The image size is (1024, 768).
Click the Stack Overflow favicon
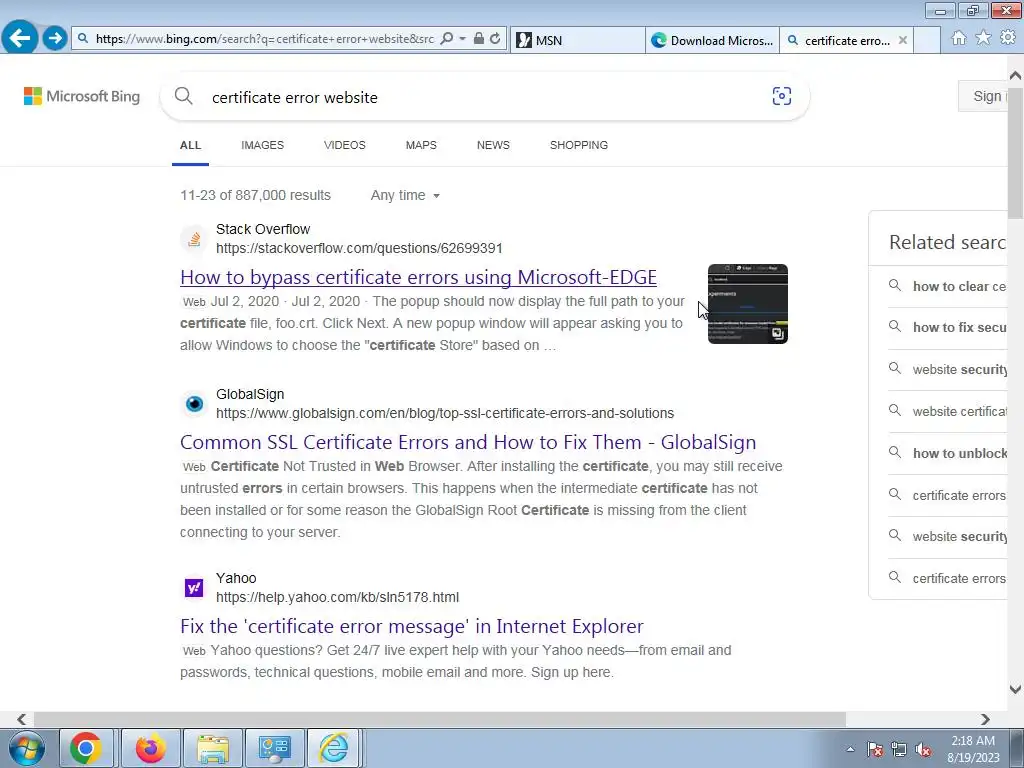click(x=194, y=239)
